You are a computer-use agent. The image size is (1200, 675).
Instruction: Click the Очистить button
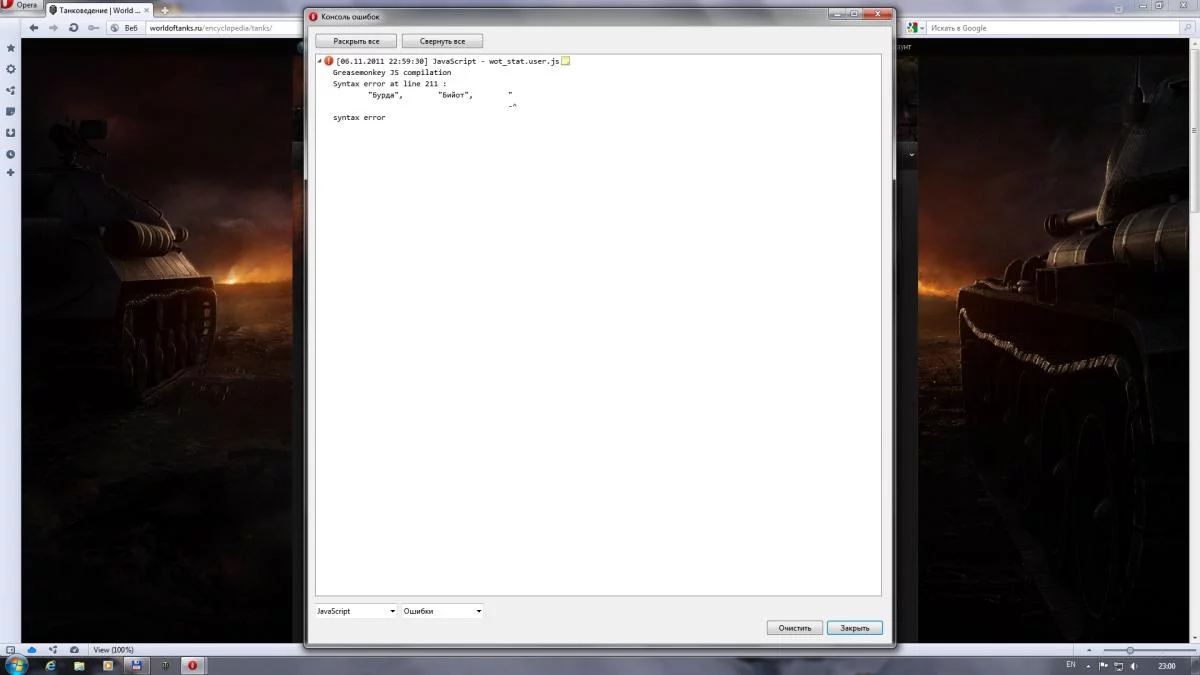[795, 628]
